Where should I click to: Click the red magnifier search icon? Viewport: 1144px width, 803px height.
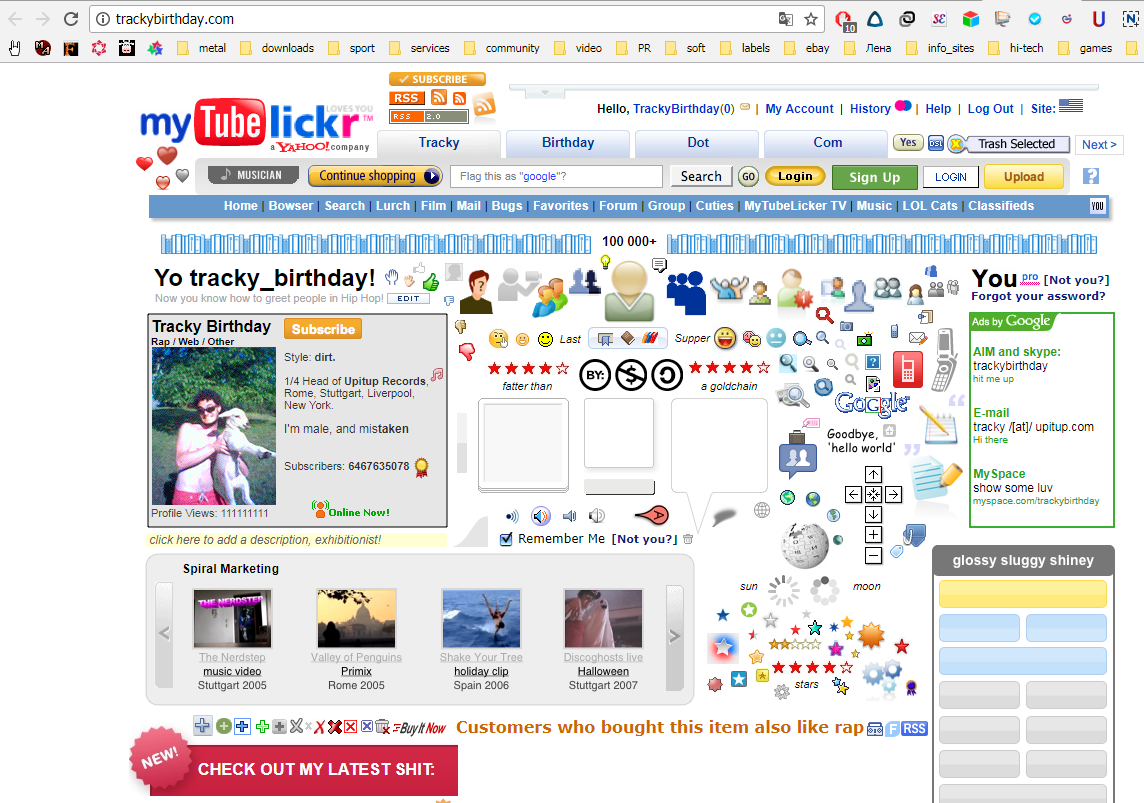point(824,315)
